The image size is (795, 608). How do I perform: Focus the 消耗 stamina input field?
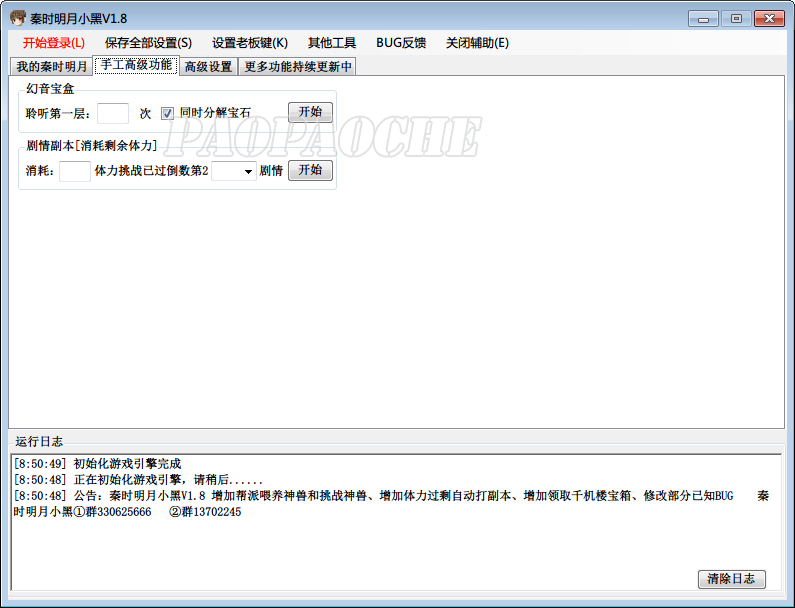75,171
